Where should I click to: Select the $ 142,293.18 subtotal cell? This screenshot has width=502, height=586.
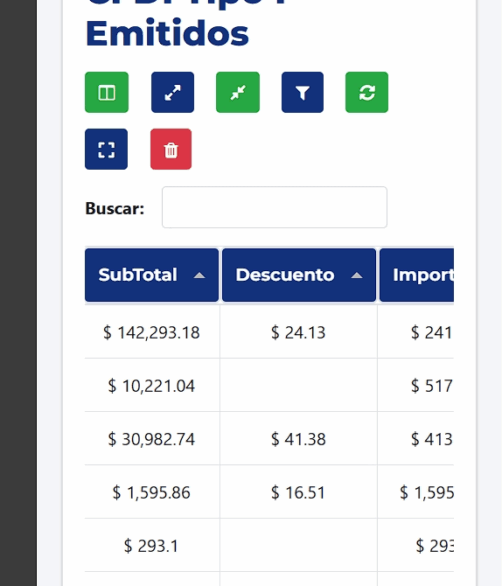click(152, 332)
